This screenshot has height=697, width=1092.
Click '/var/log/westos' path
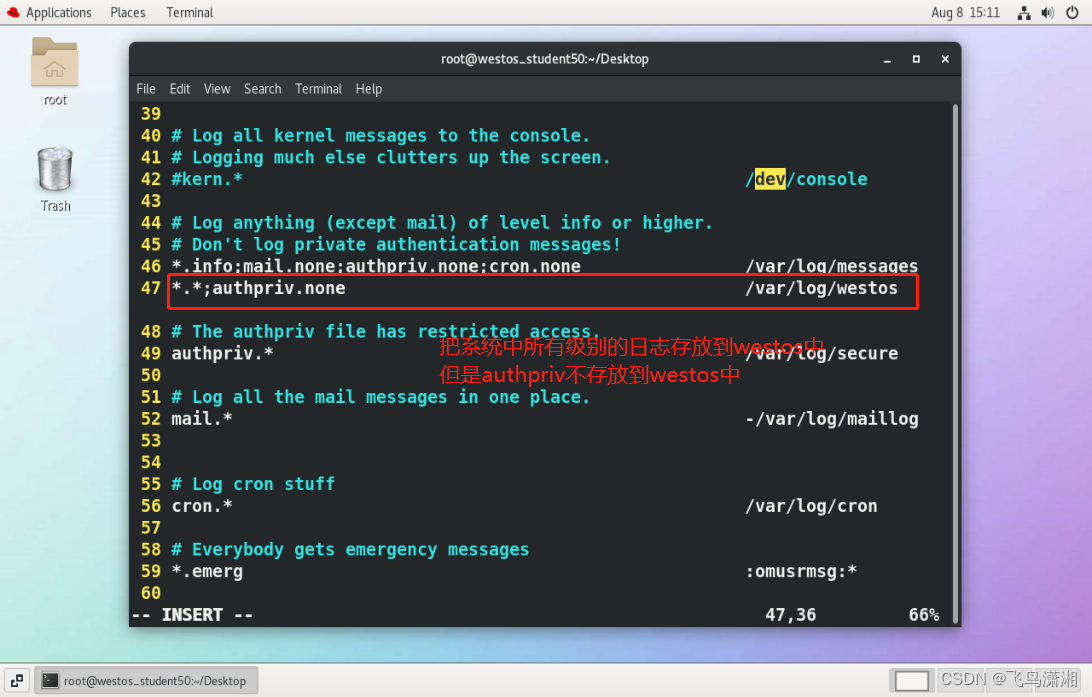(x=821, y=288)
